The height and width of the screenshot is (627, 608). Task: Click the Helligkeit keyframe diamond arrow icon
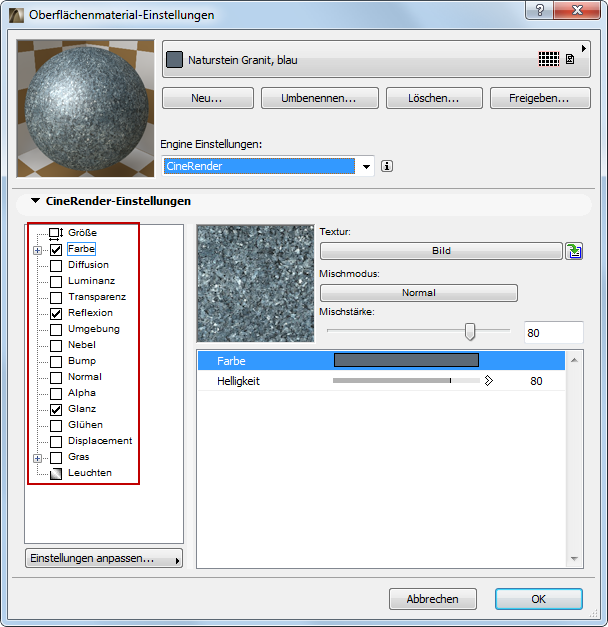point(488,381)
